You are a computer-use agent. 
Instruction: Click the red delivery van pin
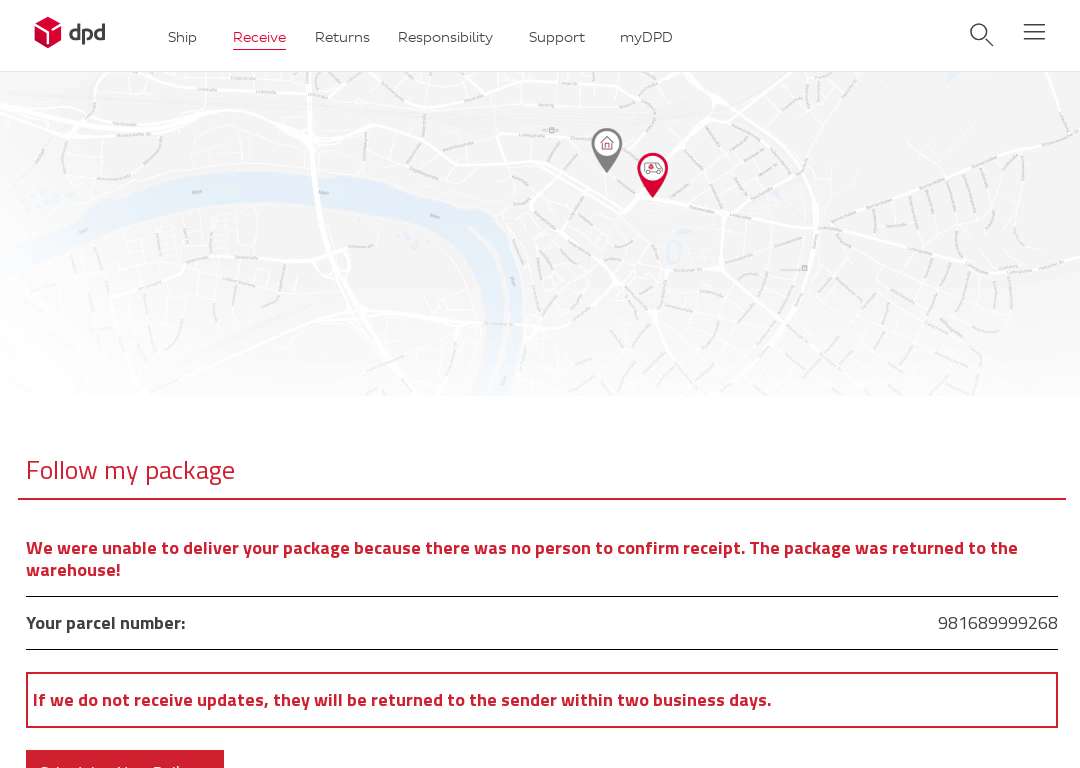652,174
